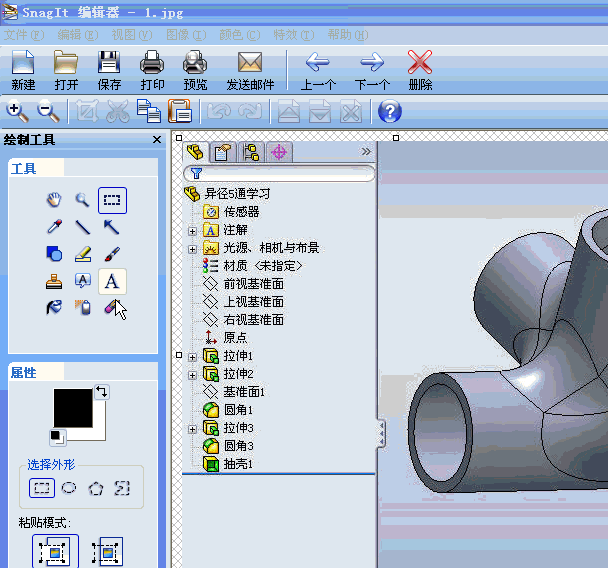Expand 光源、相机与布景 tree node
The image size is (608, 568).
(192, 249)
